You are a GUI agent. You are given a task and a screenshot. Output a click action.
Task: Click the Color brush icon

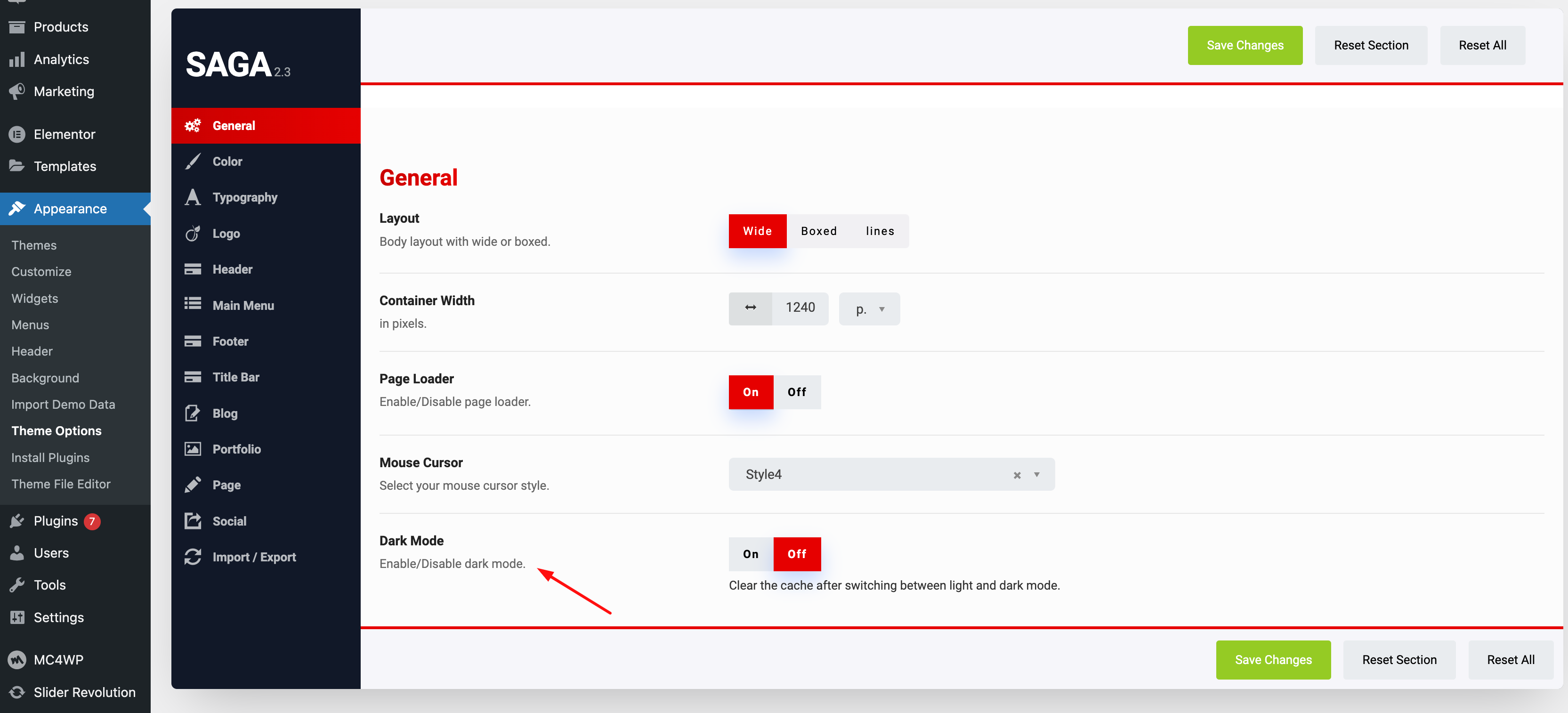192,162
